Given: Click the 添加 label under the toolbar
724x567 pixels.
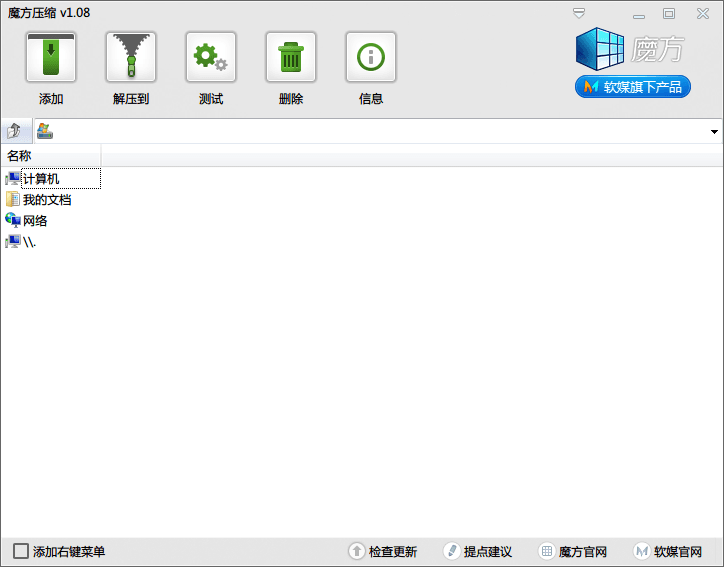Looking at the screenshot, I should [51, 98].
